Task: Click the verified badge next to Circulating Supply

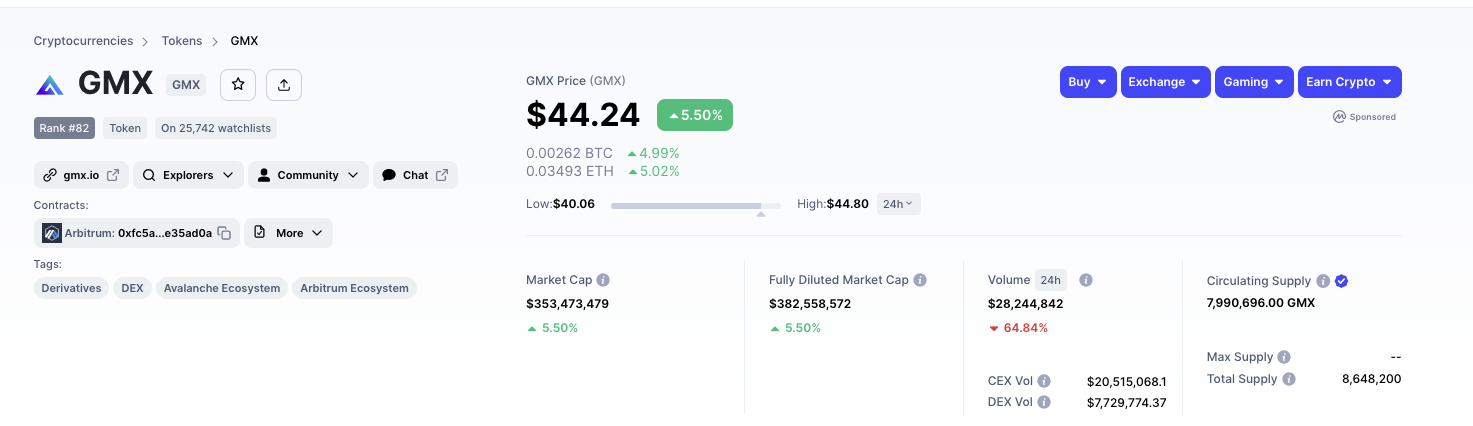Action: click(1342, 281)
